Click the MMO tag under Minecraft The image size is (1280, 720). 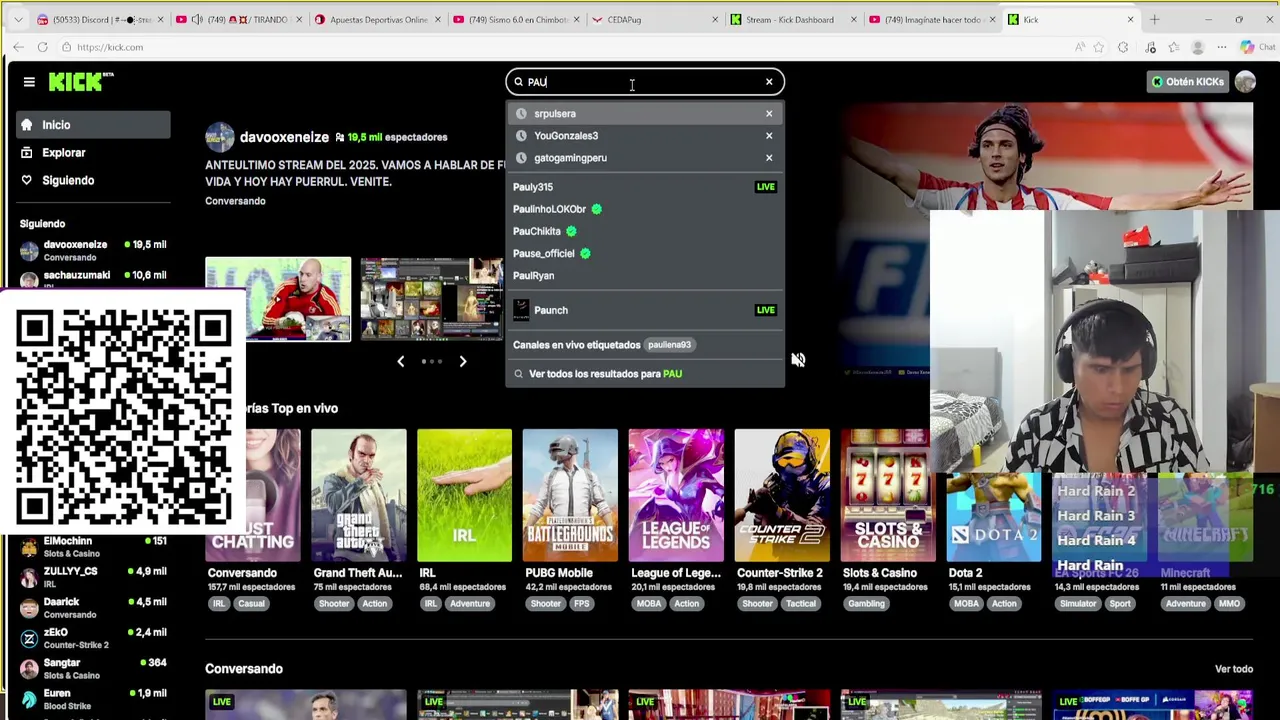[1229, 604]
